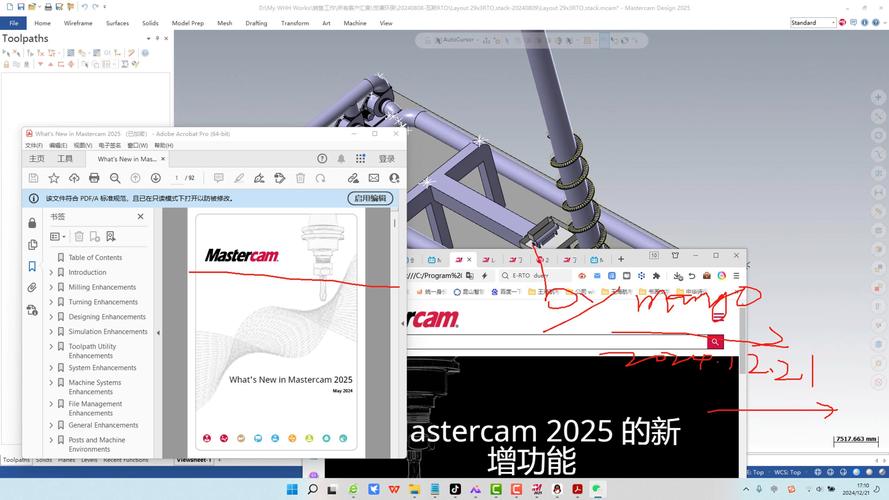Open the bookmarks options dropdown in Acrobat
Image resolution: width=889 pixels, height=500 pixels.
[57, 236]
